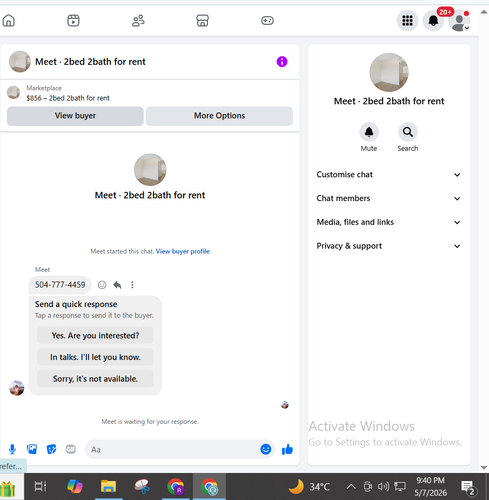Attach a photo file icon

pyautogui.click(x=32, y=449)
